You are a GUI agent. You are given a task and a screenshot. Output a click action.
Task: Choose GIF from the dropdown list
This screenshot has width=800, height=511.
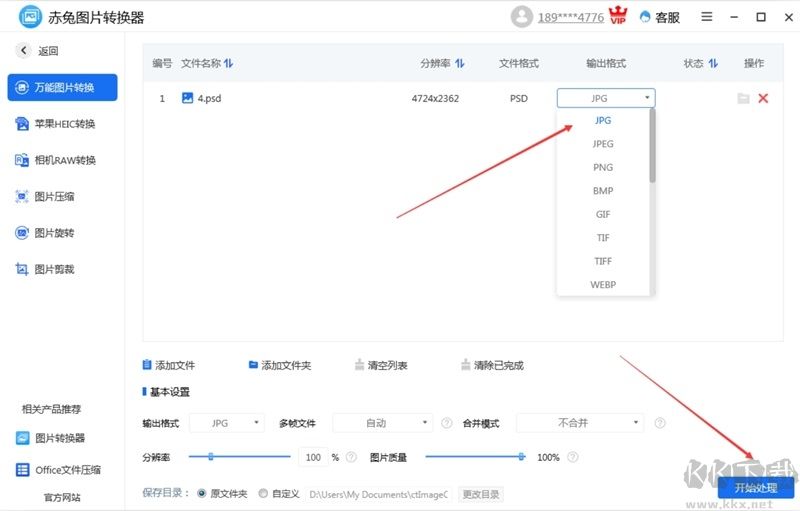click(603, 214)
